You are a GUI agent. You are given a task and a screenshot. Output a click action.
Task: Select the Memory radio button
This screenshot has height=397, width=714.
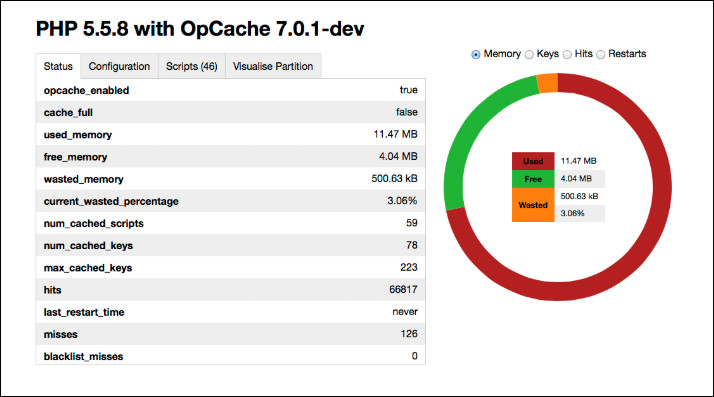(x=476, y=55)
